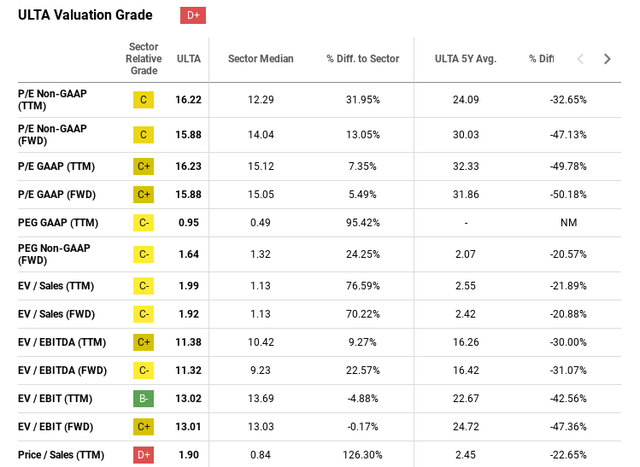This screenshot has height=467, width=640.
Task: Click the C grade badge for P/E Non-GAAP (TTM)
Action: pos(143,100)
